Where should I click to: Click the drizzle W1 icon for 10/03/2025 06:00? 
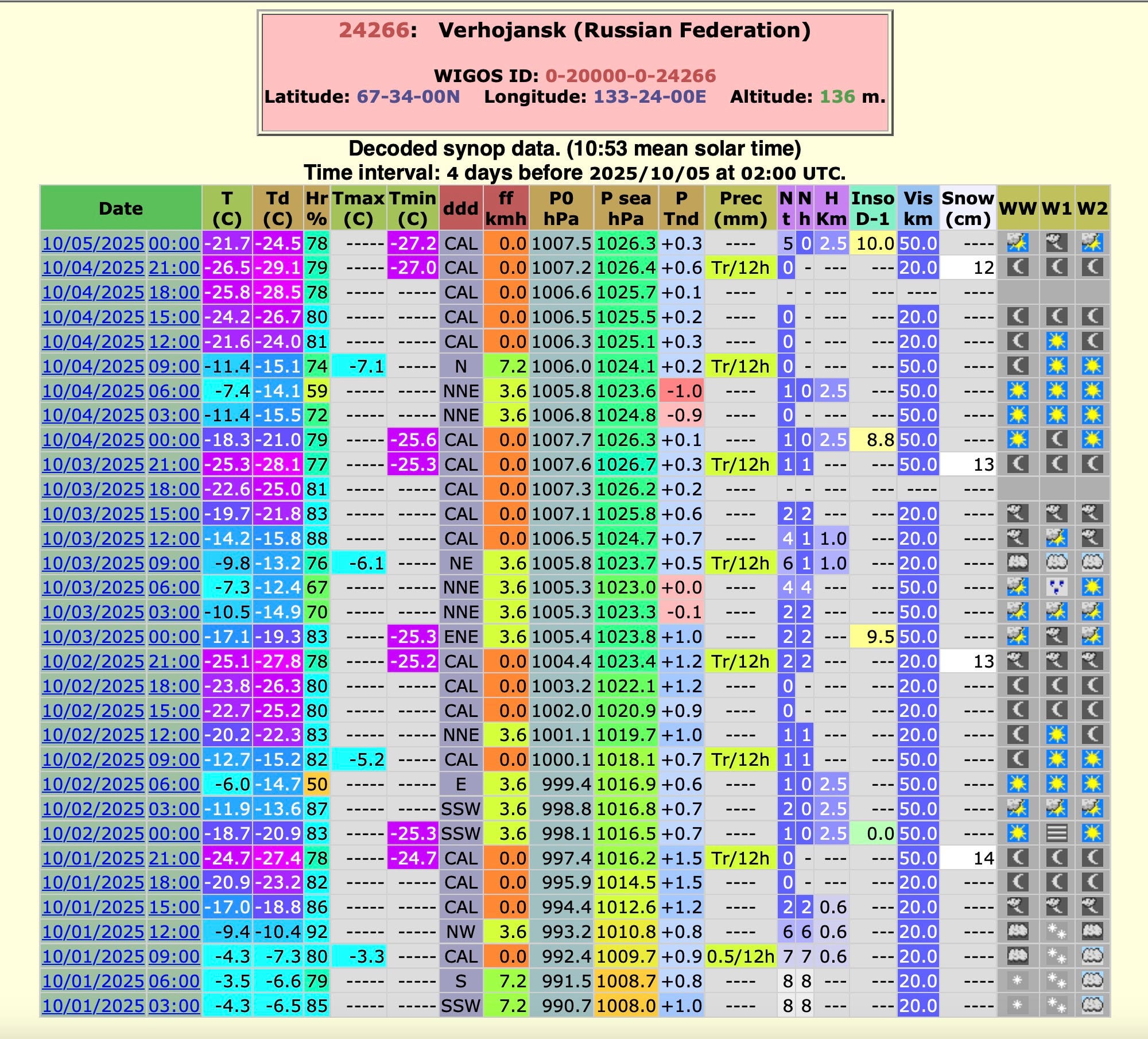(1056, 587)
